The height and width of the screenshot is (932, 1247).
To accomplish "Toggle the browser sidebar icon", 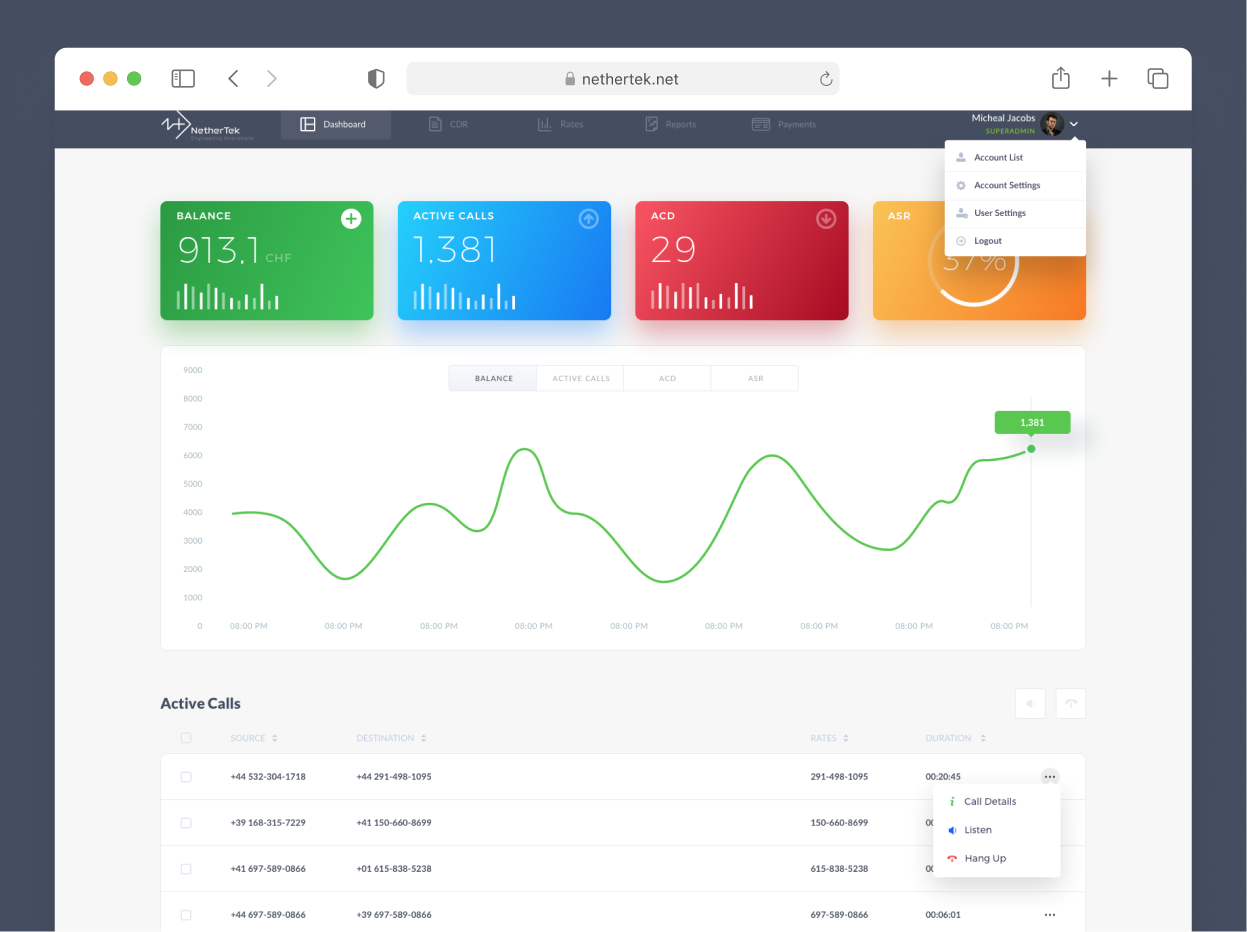I will 183,79.
